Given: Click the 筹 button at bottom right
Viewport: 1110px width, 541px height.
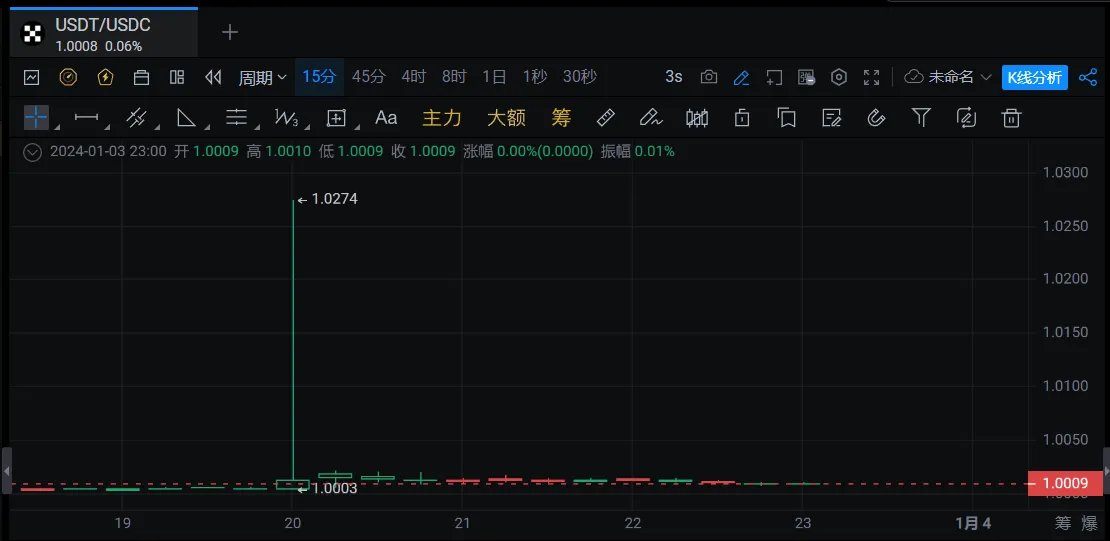Looking at the screenshot, I should (1064, 523).
